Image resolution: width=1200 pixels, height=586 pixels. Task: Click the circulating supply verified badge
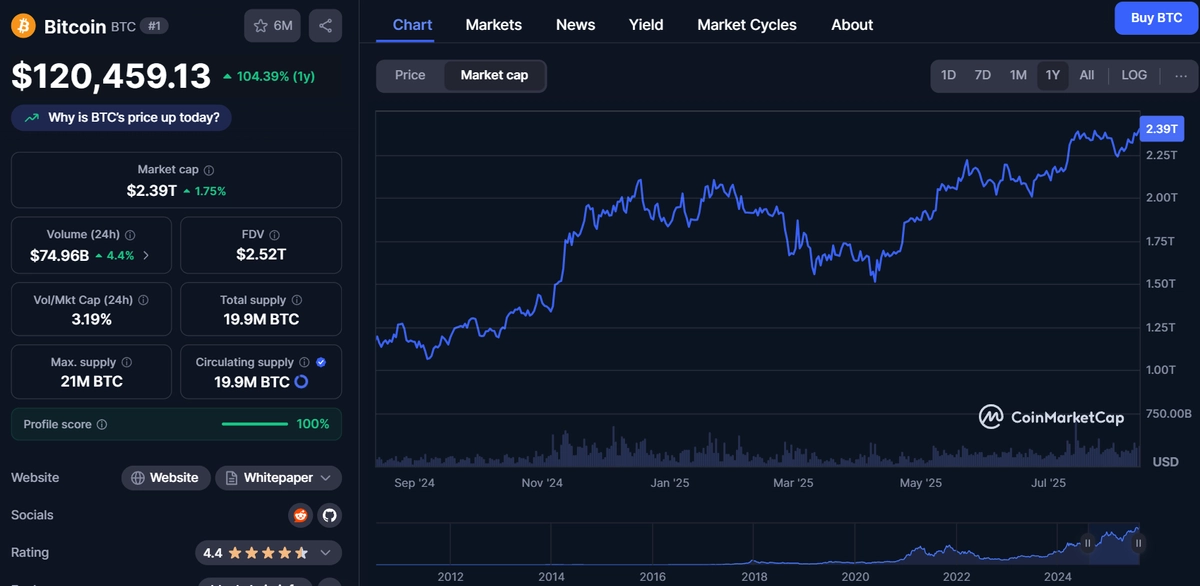321,362
